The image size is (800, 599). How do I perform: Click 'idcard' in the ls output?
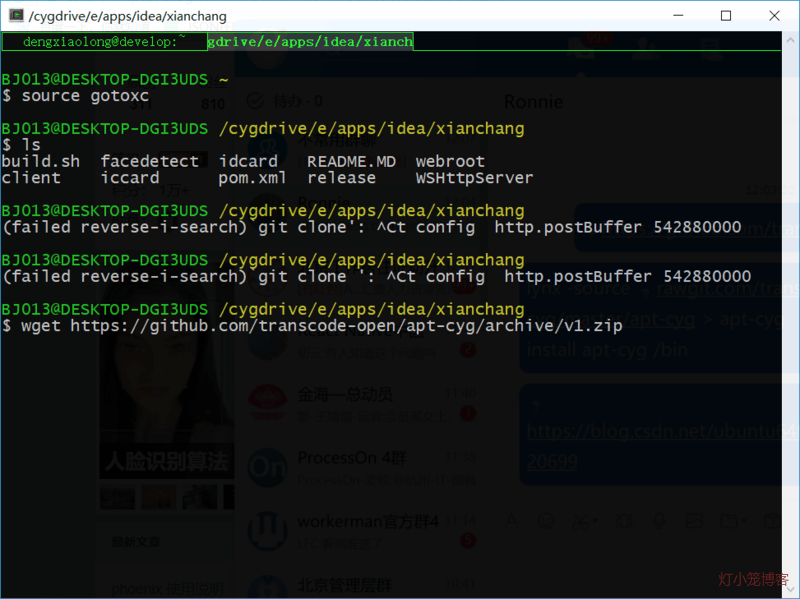248,161
